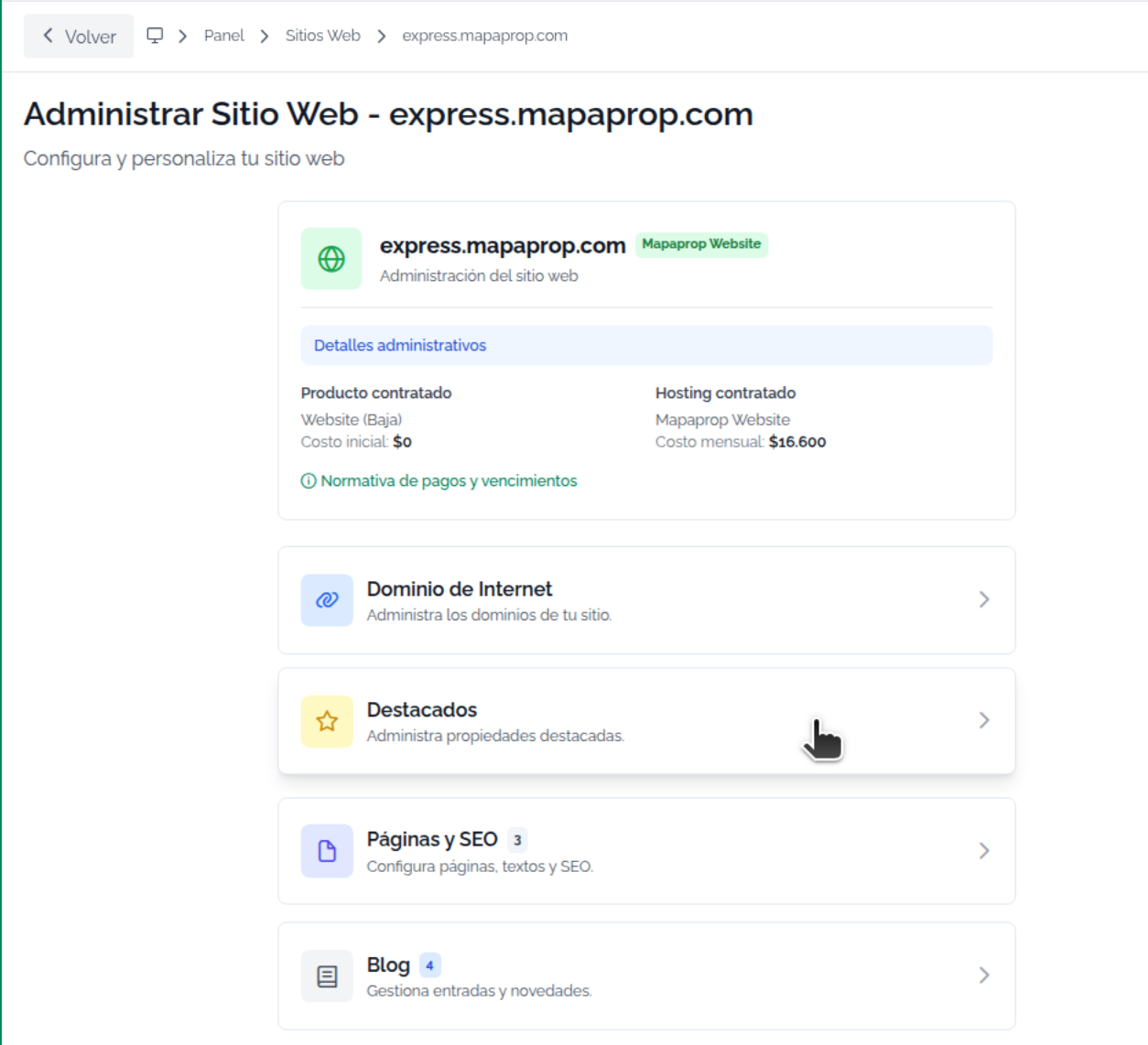Click the document icon of Páginas y SEO
The height and width of the screenshot is (1045, 1148).
(327, 851)
